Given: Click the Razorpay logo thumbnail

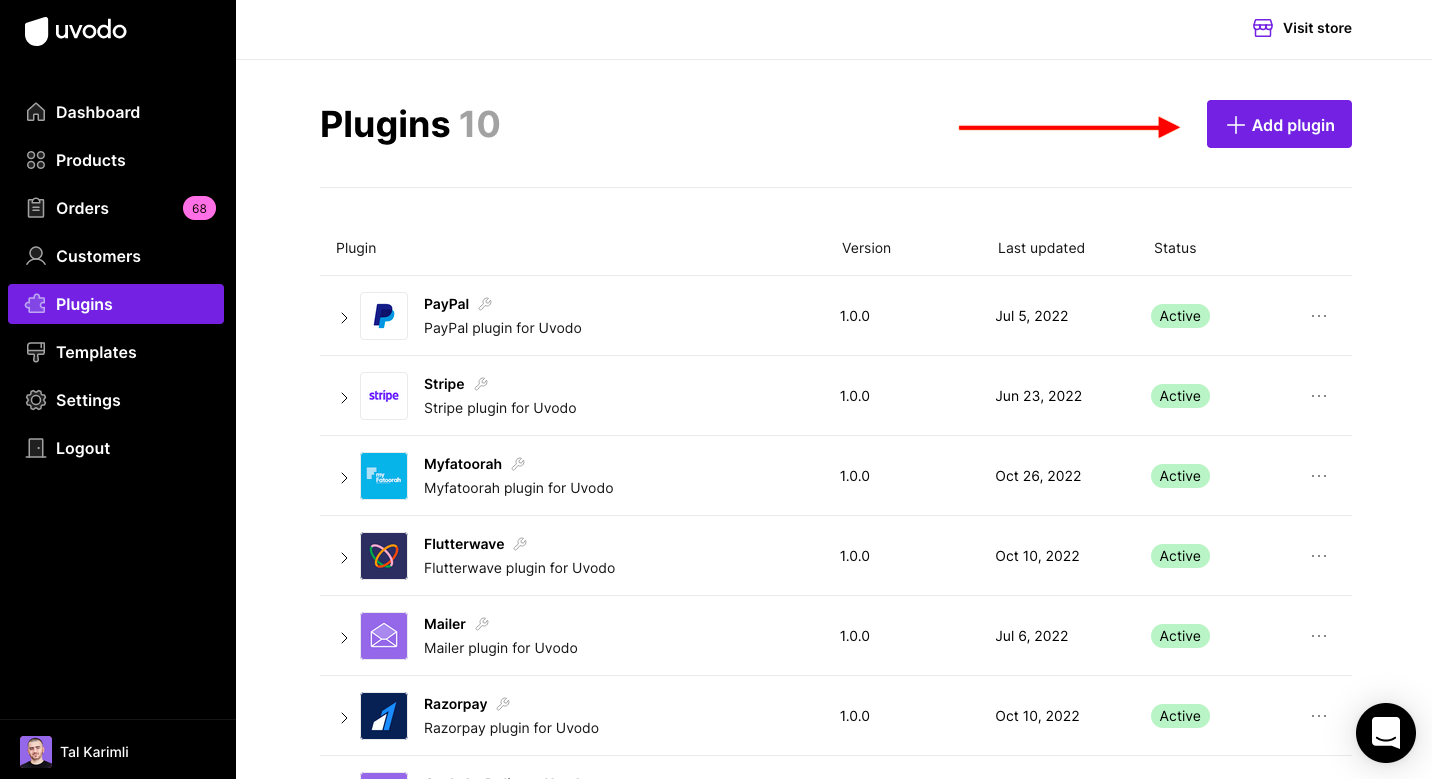Looking at the screenshot, I should (x=384, y=716).
